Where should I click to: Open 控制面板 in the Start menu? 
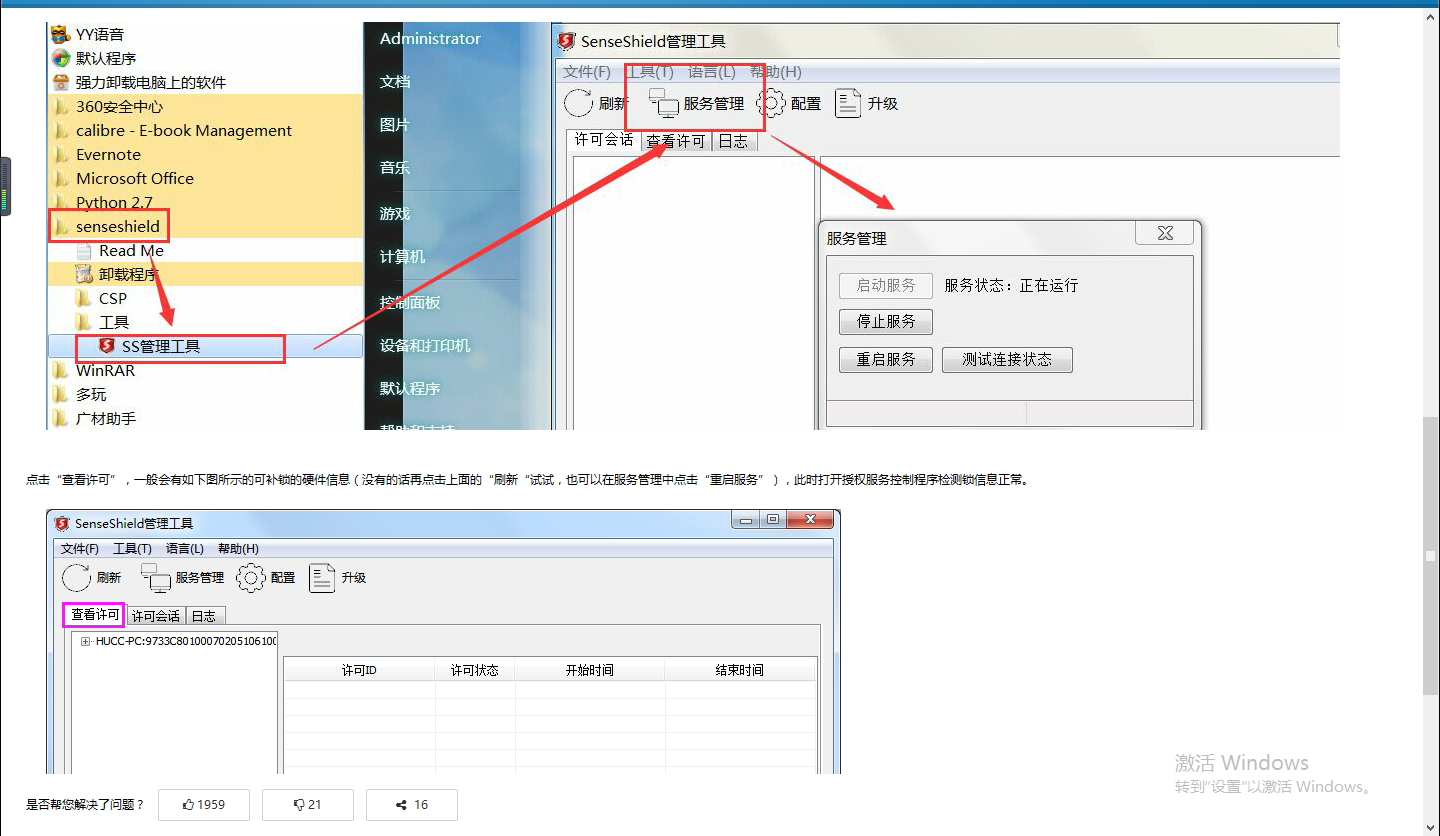pyautogui.click(x=410, y=302)
